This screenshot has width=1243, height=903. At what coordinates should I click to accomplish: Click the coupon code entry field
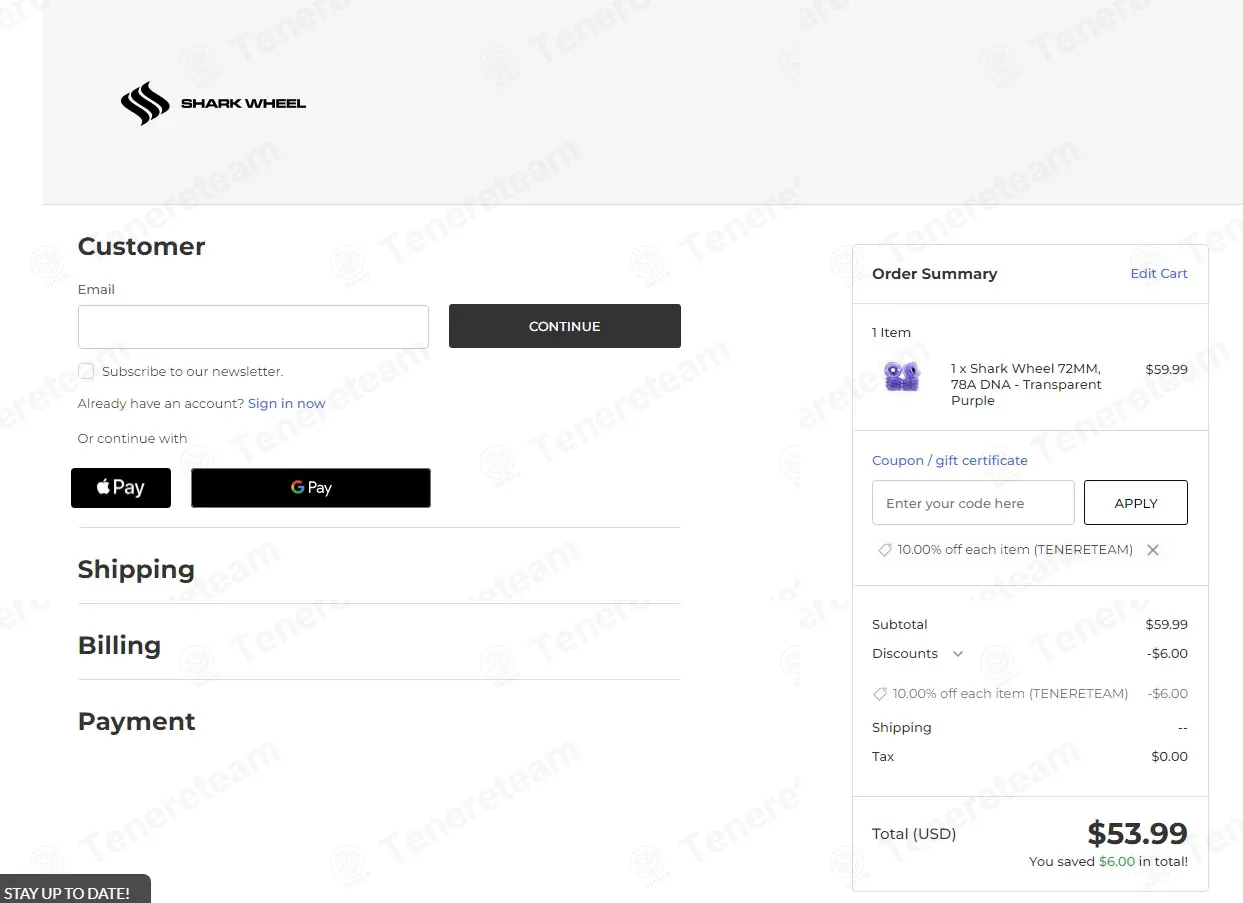tap(973, 503)
